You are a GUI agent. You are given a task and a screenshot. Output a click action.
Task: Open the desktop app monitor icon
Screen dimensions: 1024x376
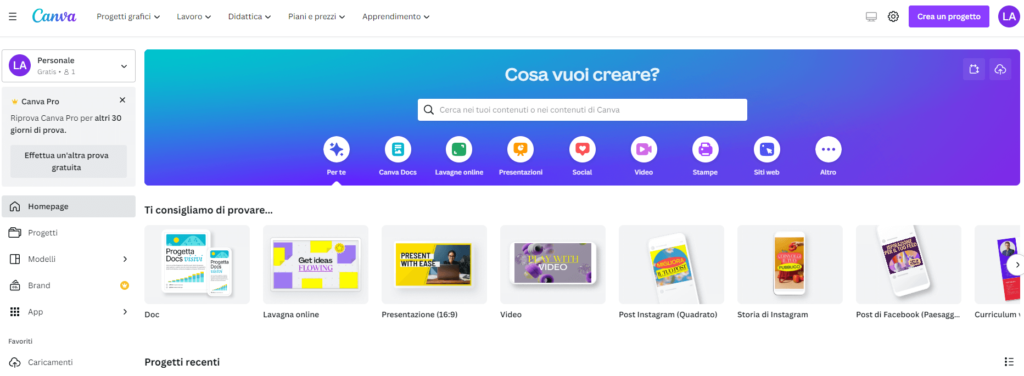click(871, 16)
